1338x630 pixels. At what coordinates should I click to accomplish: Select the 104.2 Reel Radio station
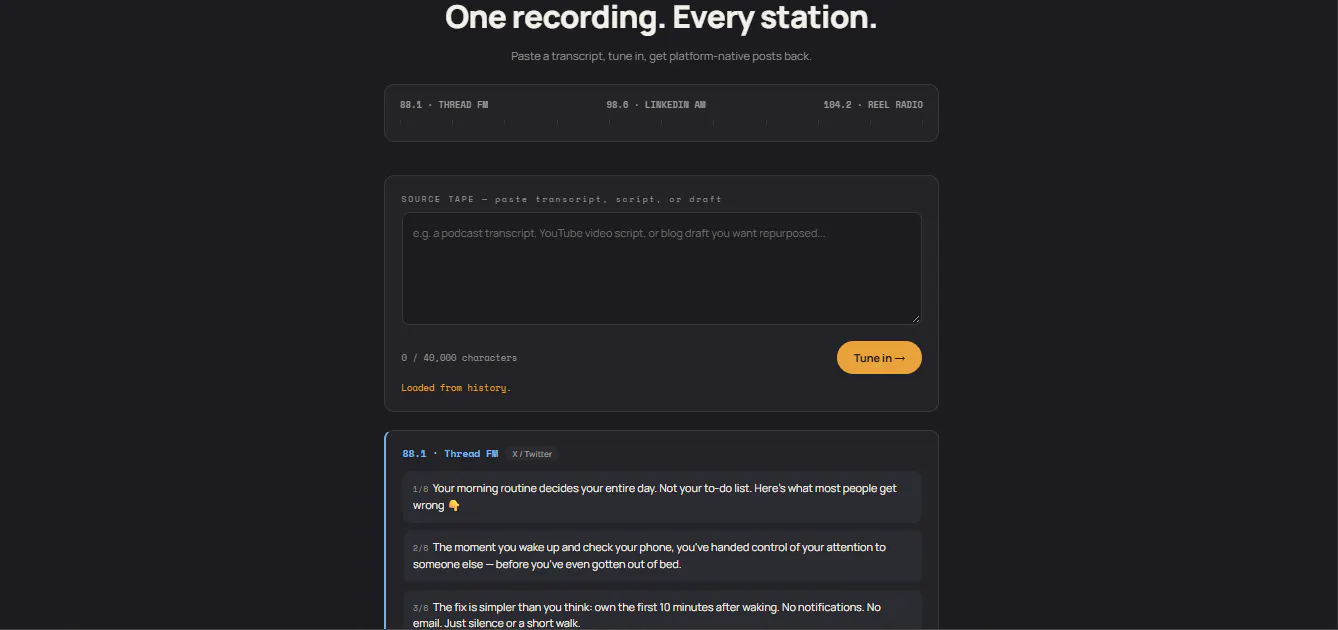click(873, 105)
